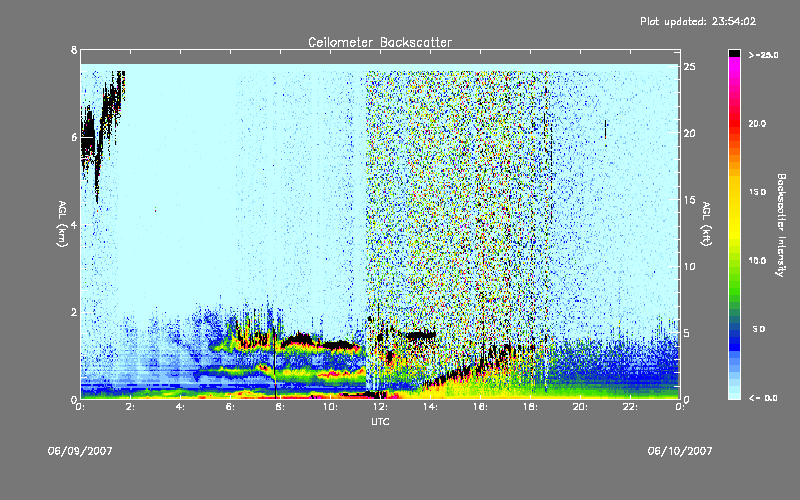Click the '>=25.0' colorbar maximum label
Image resolution: width=800 pixels, height=500 pixels.
764,55
